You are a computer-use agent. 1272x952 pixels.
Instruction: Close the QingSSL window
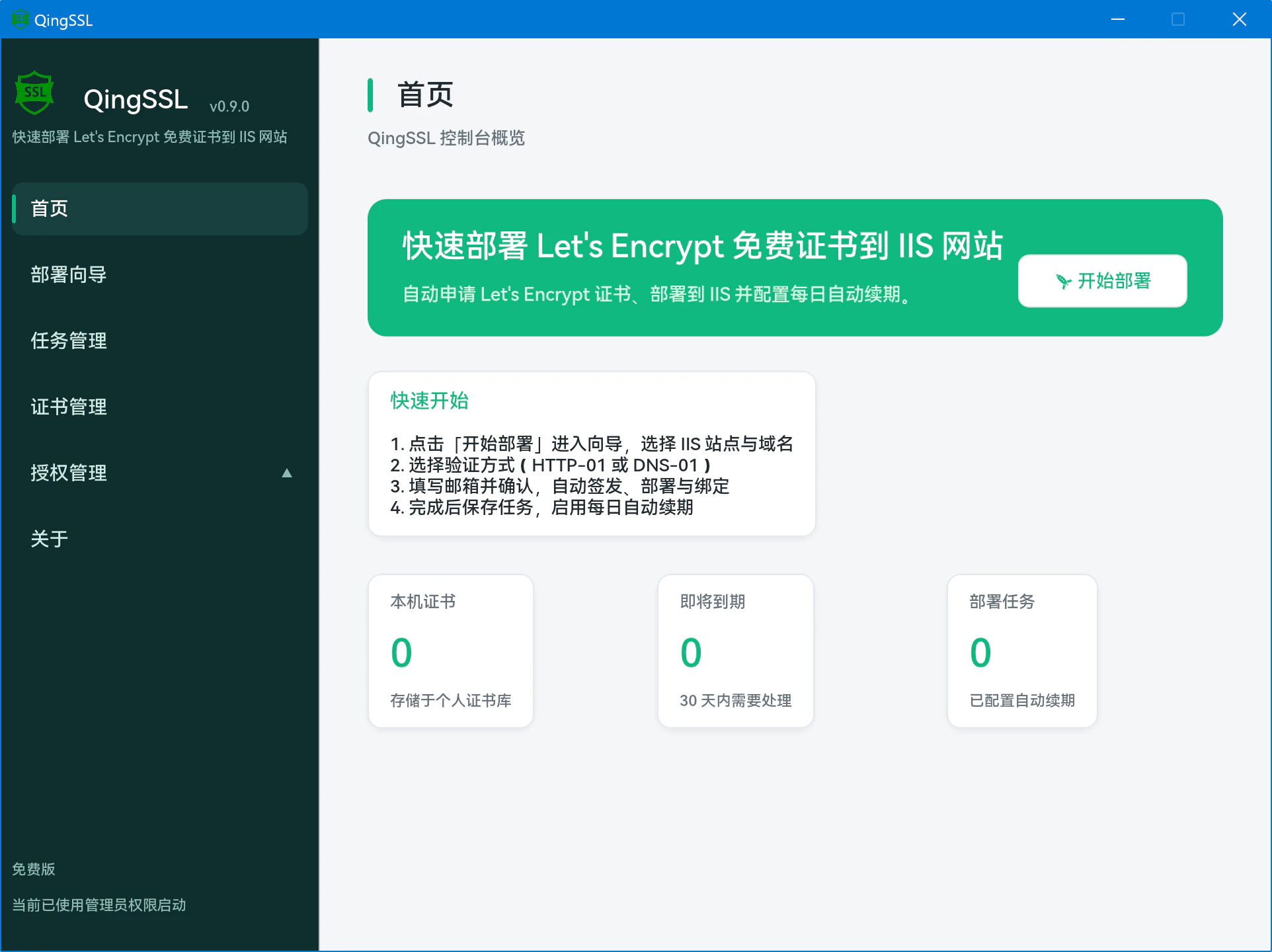1240,19
